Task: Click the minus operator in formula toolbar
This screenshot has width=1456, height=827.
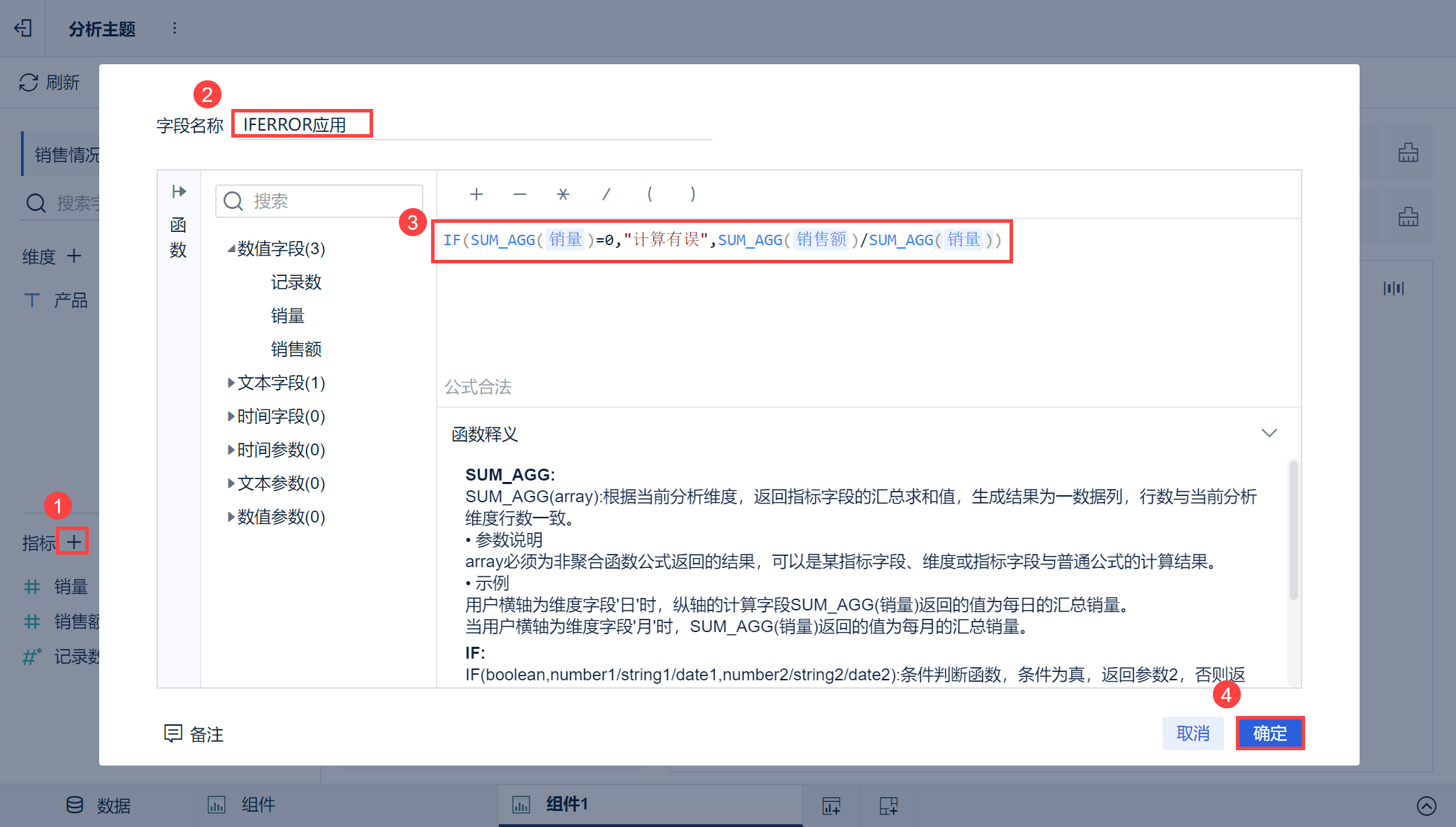Action: pos(520,194)
